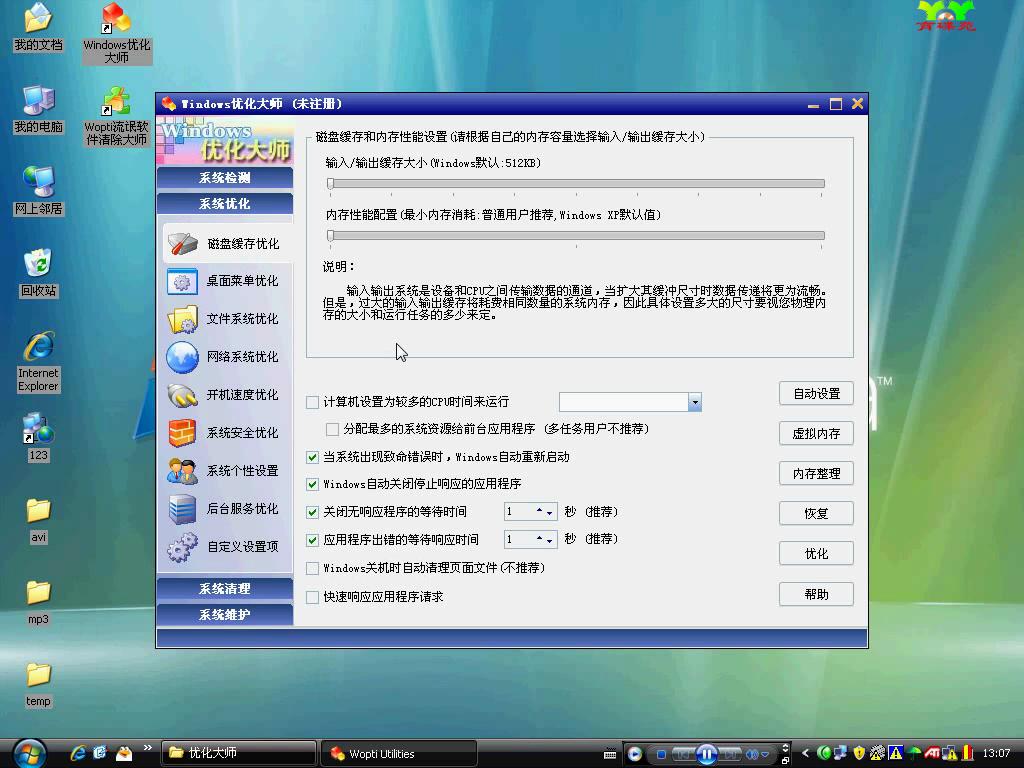Select the Internet Explorer desktop icon
Image resolution: width=1024 pixels, height=768 pixels.
click(x=38, y=362)
